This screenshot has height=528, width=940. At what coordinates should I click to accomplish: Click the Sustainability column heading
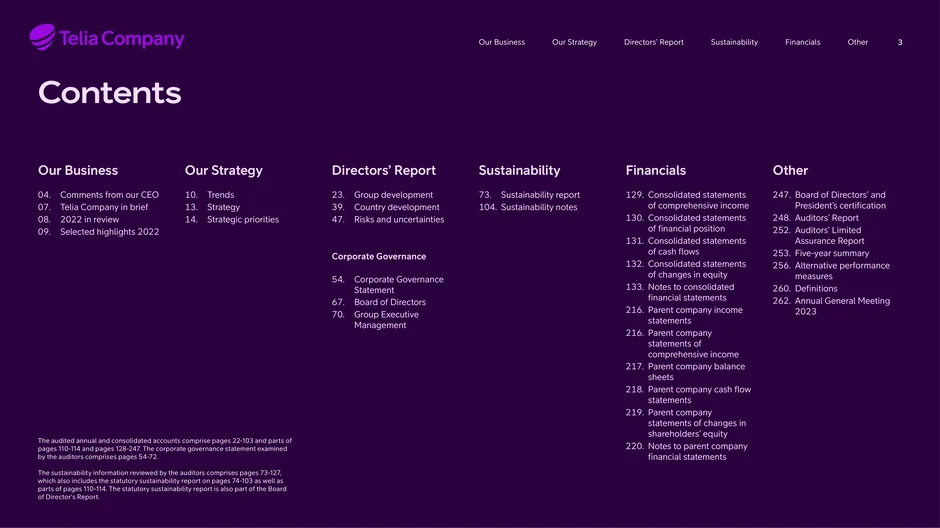tap(519, 170)
